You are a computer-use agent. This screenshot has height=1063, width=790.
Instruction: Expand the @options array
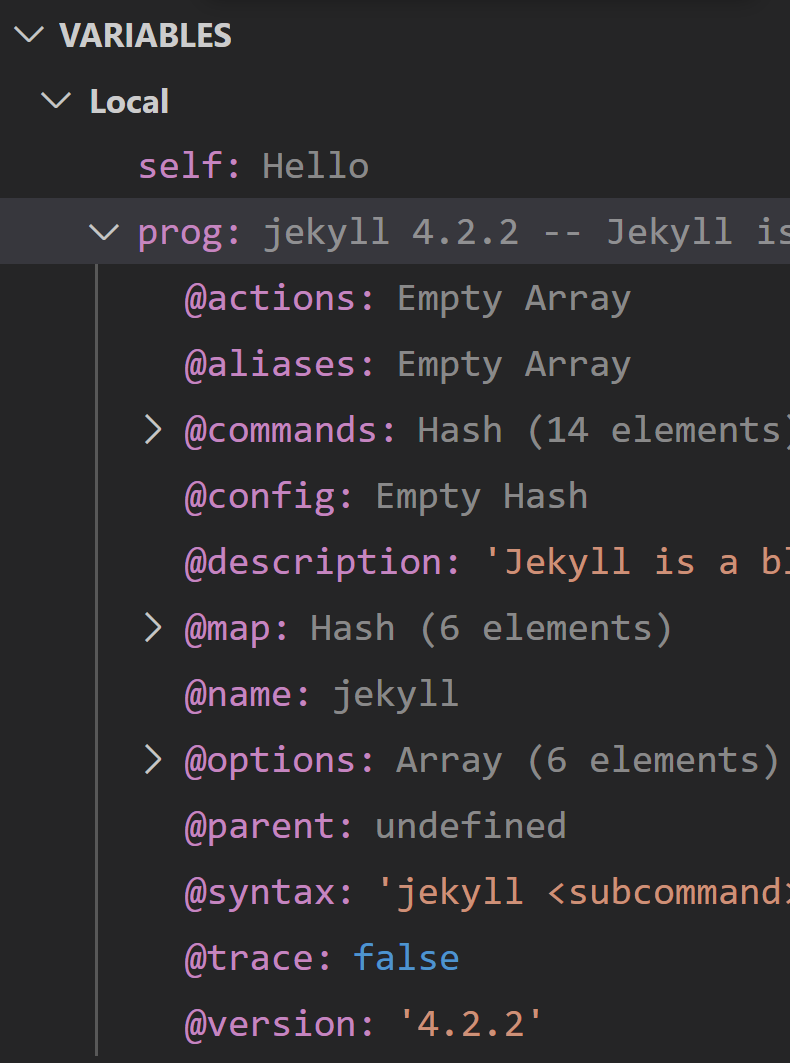click(154, 759)
